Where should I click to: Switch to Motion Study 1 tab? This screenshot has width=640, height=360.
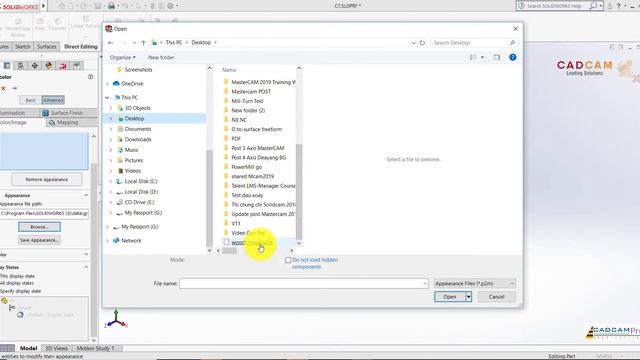pos(95,348)
